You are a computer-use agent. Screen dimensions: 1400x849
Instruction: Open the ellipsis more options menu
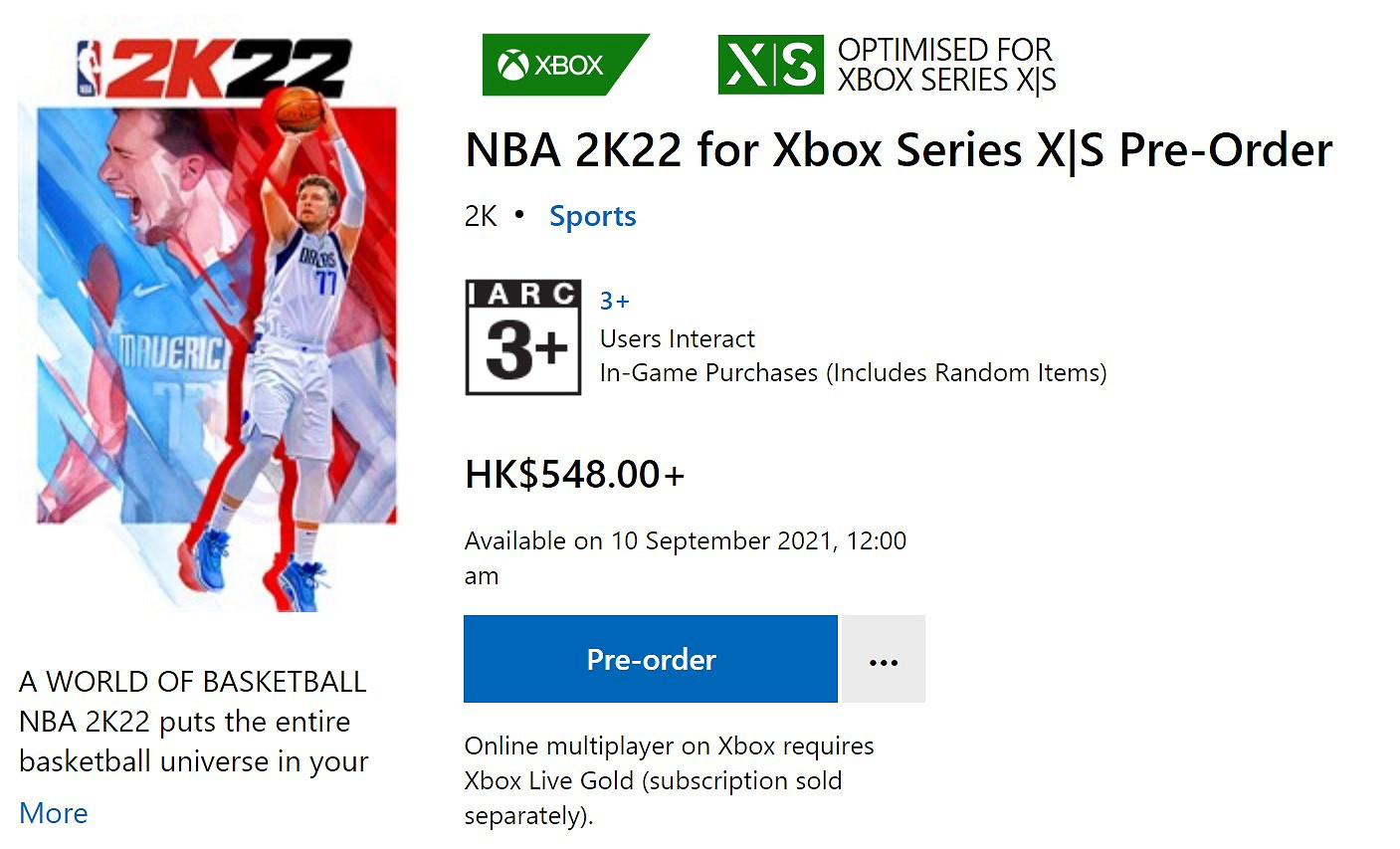(x=883, y=659)
